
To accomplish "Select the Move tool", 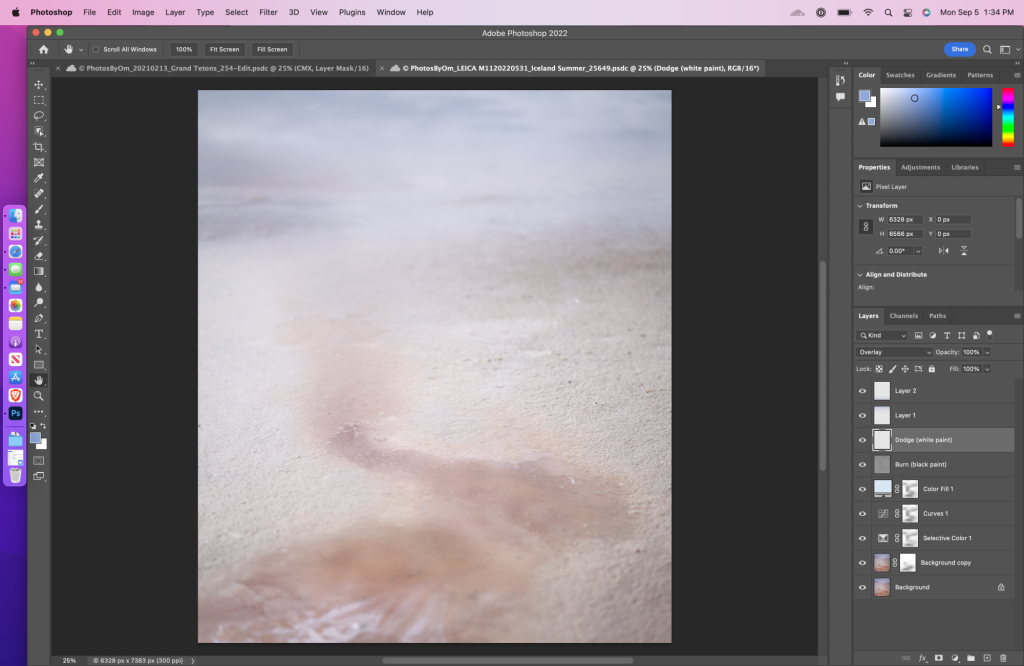I will coord(39,85).
